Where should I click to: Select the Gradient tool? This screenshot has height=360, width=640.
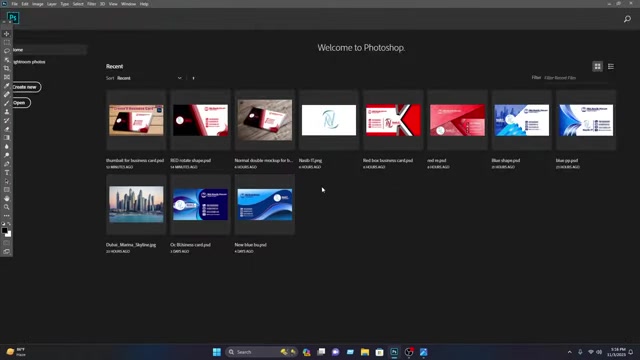(7, 138)
